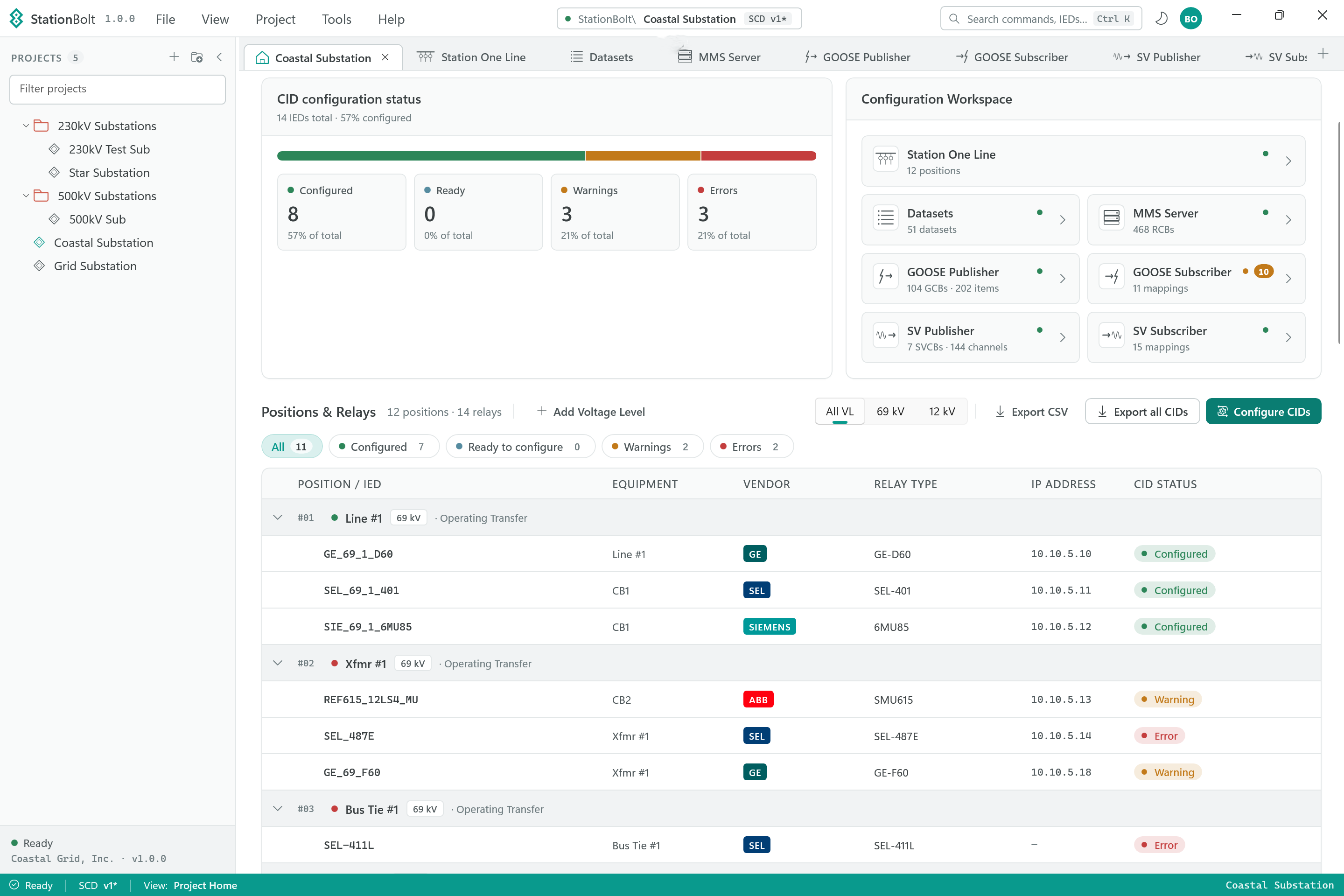Open the BO user avatar
The image size is (1344, 896).
coord(1190,19)
